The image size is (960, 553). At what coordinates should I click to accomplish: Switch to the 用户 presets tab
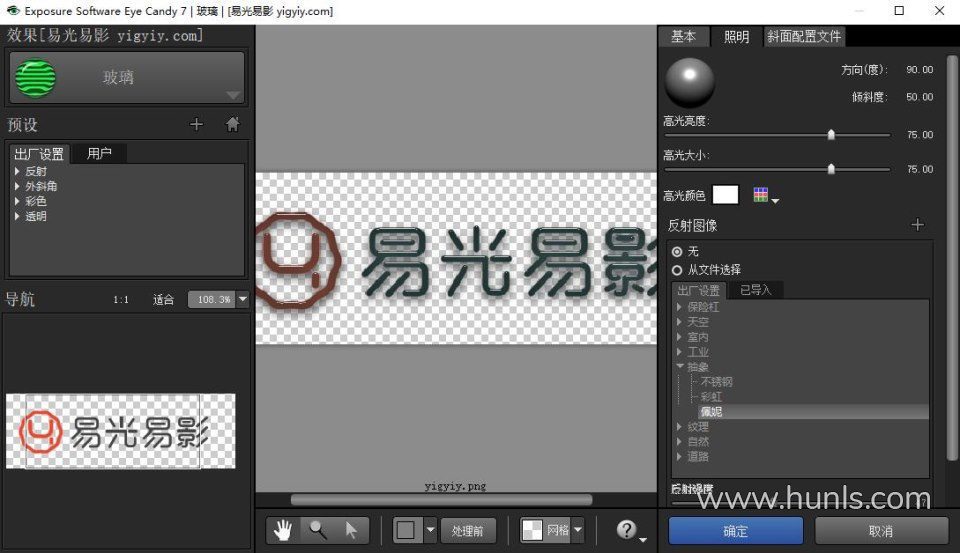pyautogui.click(x=99, y=153)
